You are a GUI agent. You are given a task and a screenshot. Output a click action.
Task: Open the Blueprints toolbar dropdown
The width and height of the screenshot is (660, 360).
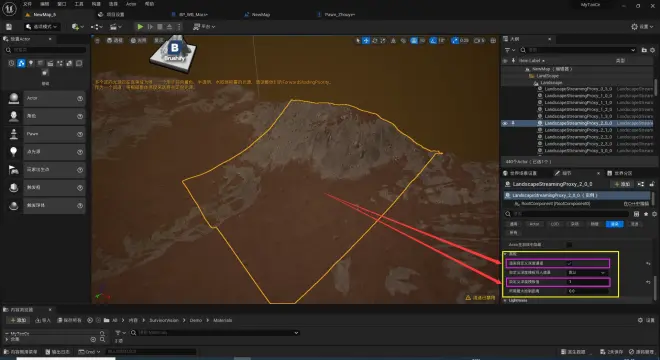tap(96, 27)
